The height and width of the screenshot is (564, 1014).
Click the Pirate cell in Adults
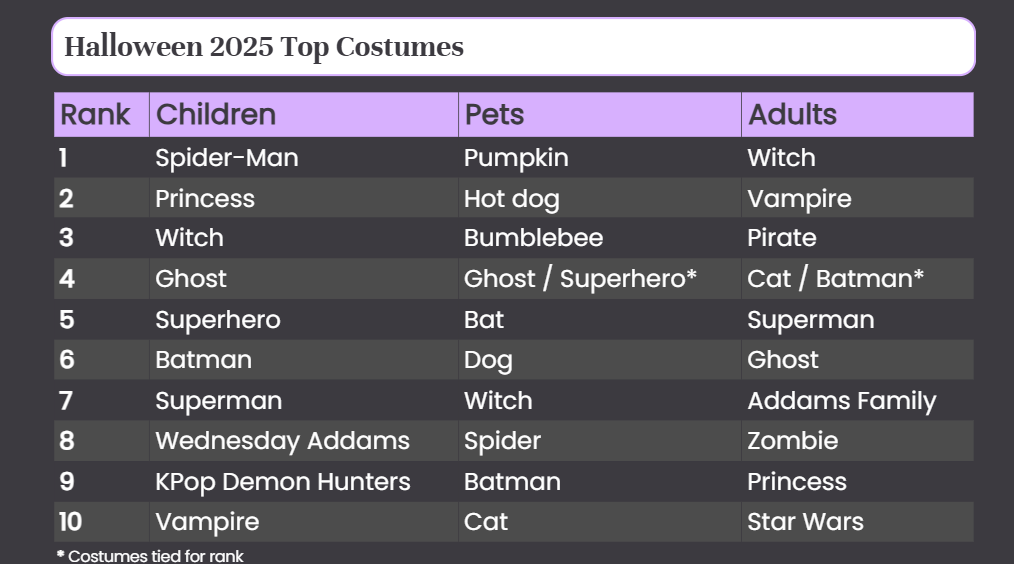[x=858, y=238]
